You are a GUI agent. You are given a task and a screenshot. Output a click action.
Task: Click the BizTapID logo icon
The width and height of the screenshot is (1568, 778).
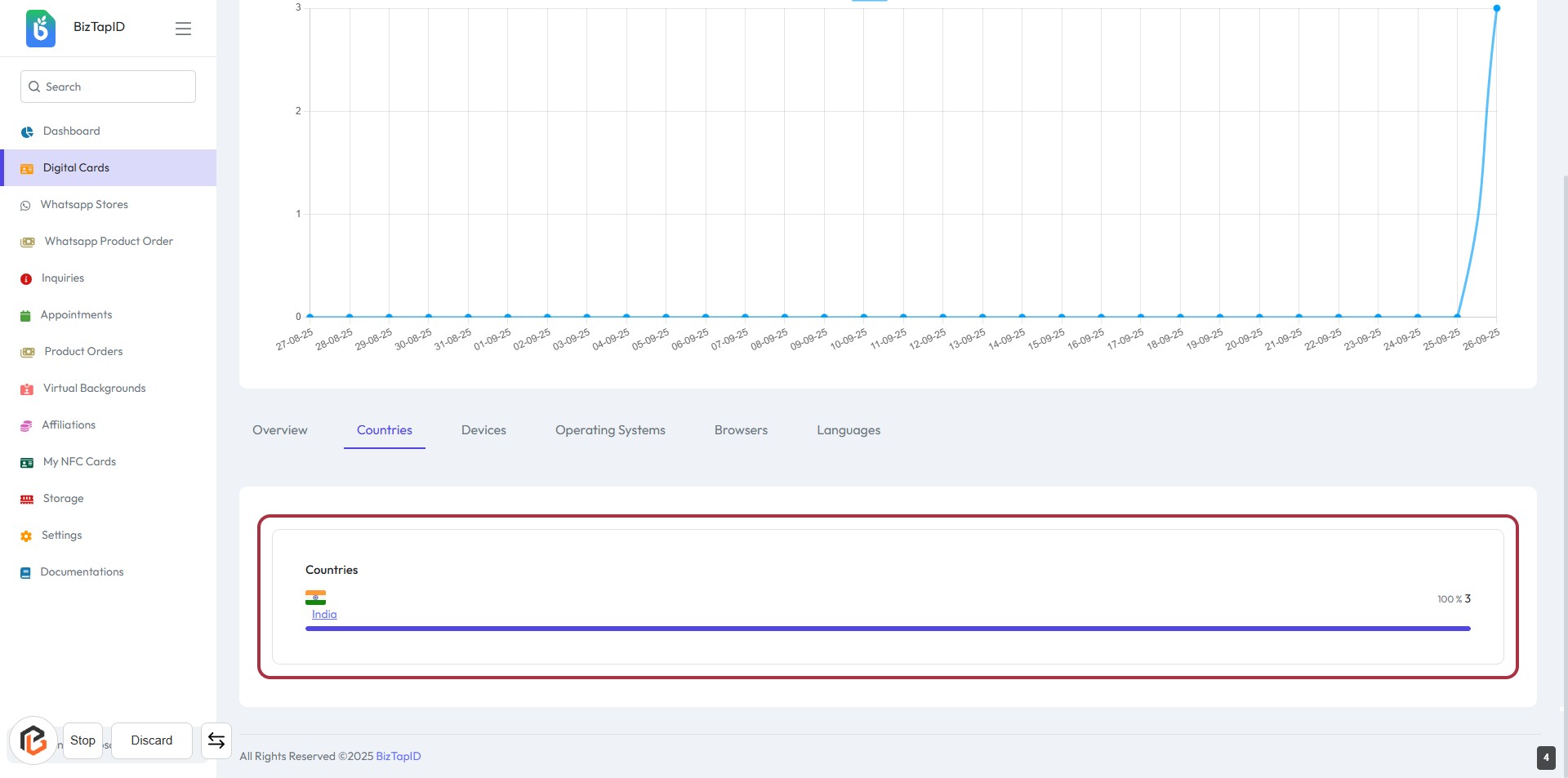41,29
